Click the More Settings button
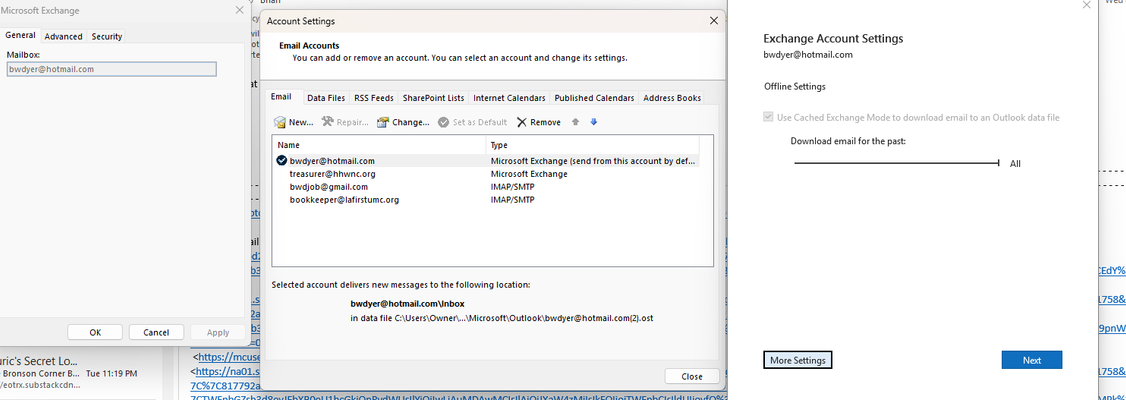Screen dimensions: 1126x400 [x=797, y=360]
